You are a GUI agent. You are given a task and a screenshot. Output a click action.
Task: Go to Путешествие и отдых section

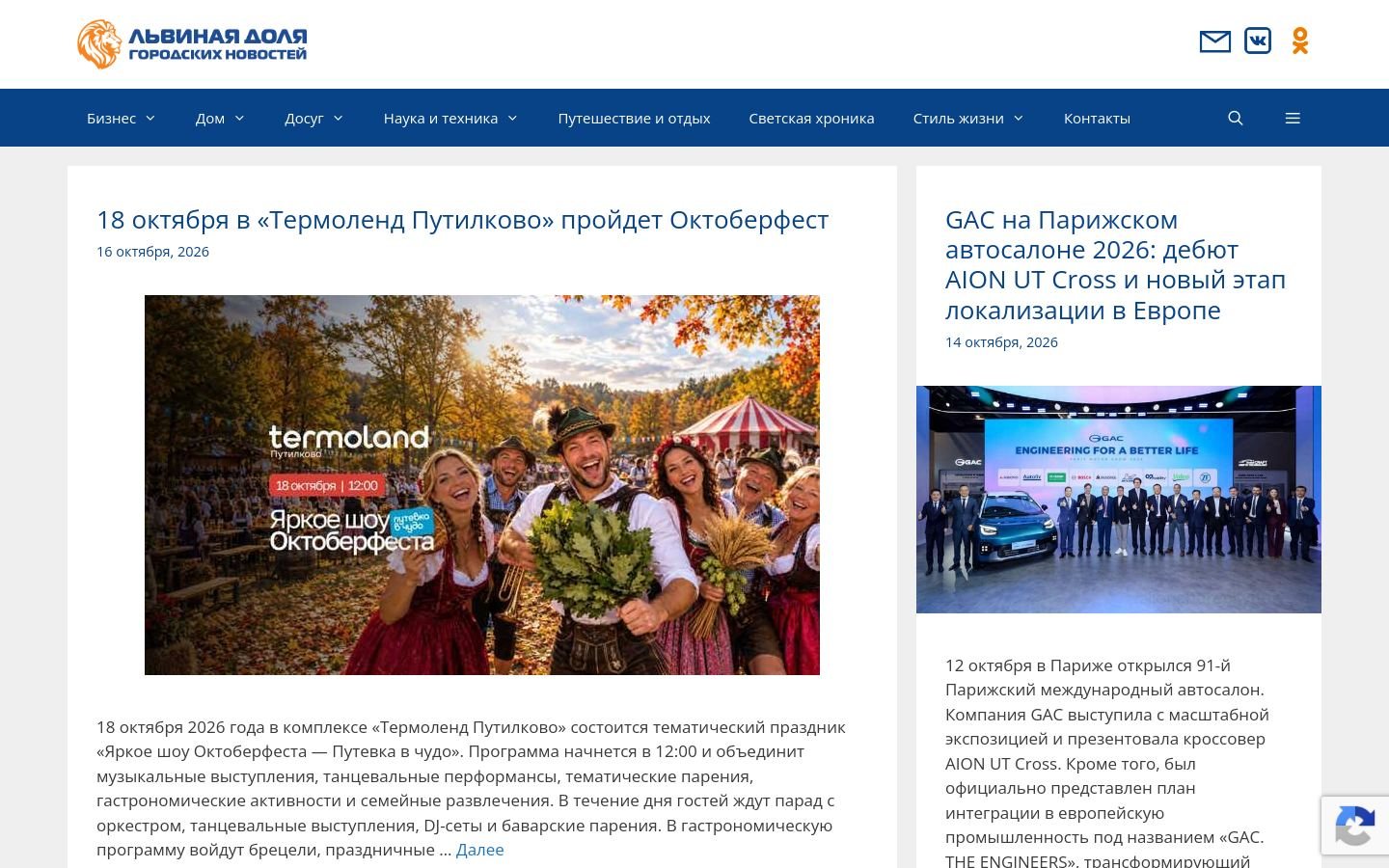pyautogui.click(x=634, y=118)
